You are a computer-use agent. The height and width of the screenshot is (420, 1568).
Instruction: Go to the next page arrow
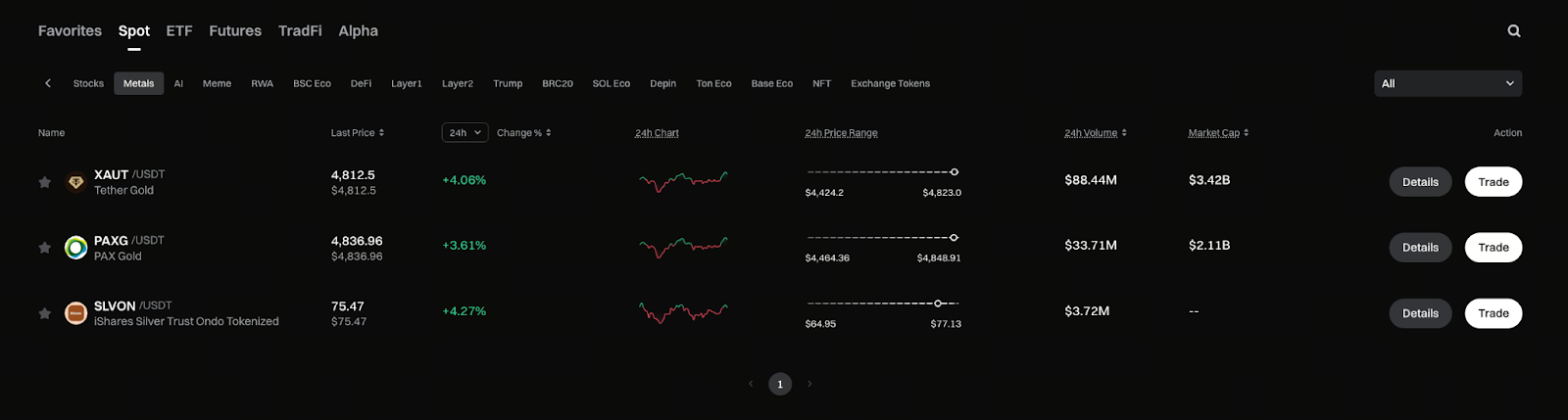click(809, 384)
